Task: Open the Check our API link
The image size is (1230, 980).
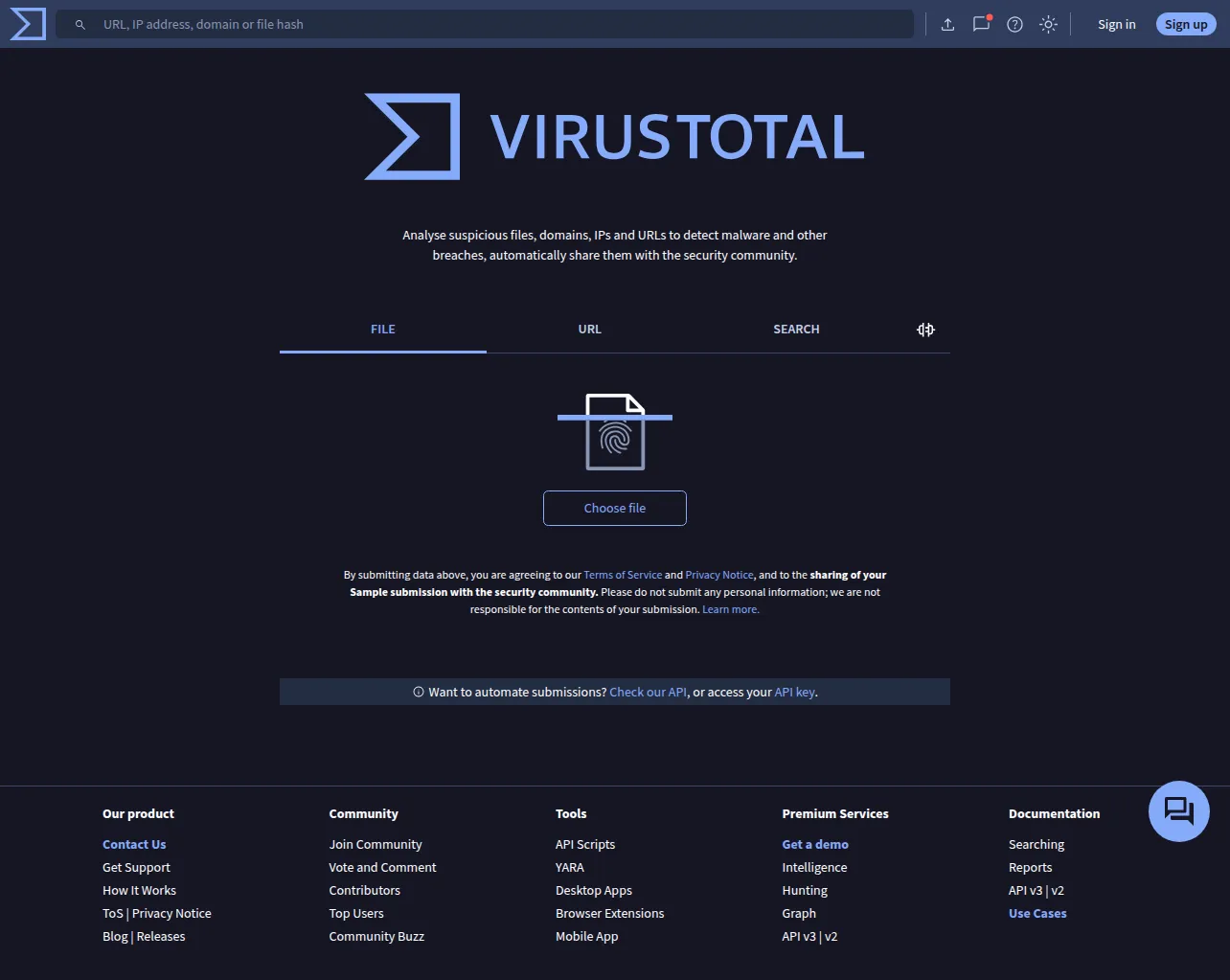Action: (x=649, y=692)
